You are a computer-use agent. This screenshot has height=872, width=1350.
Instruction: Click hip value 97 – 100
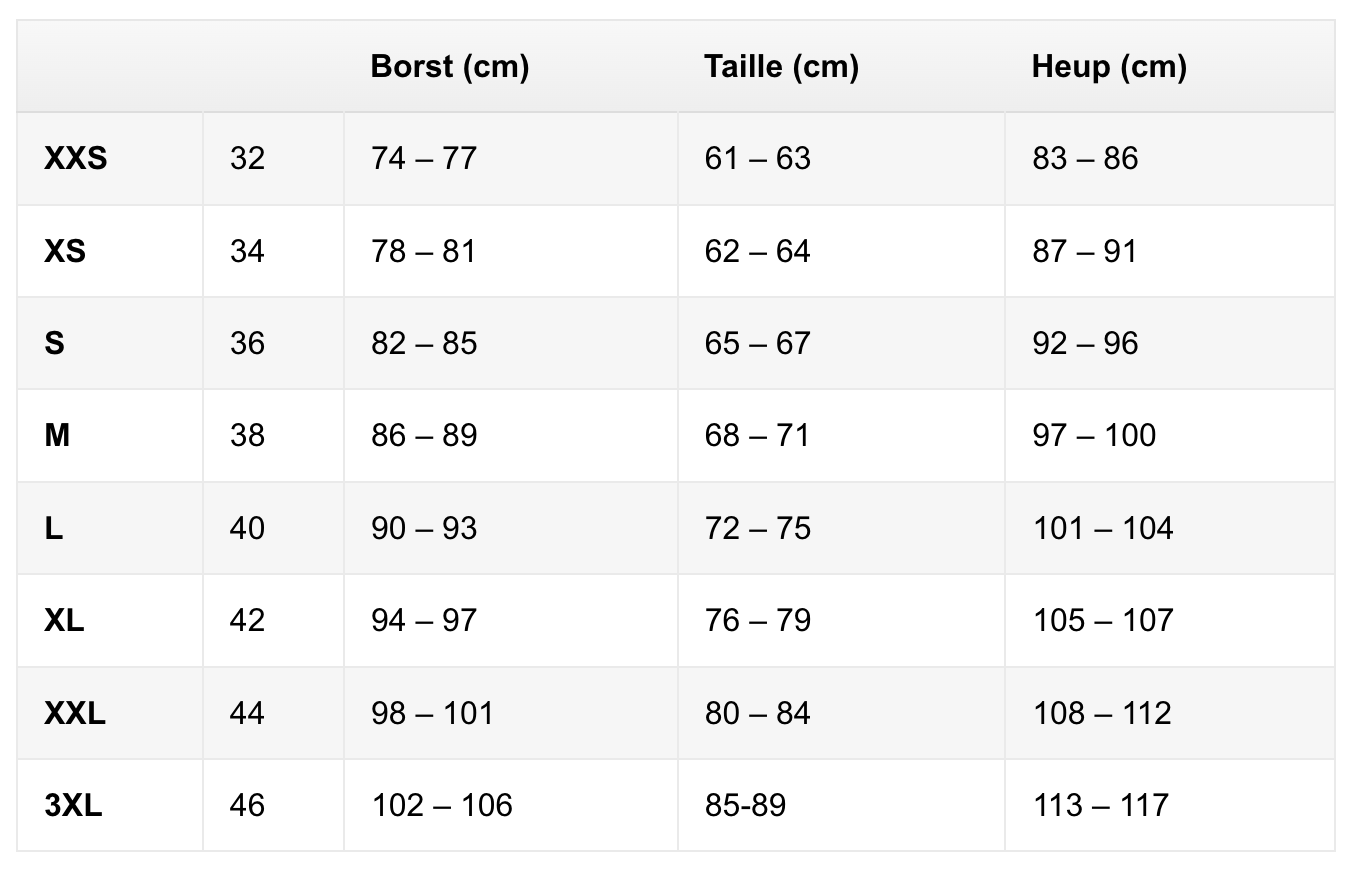click(1094, 435)
